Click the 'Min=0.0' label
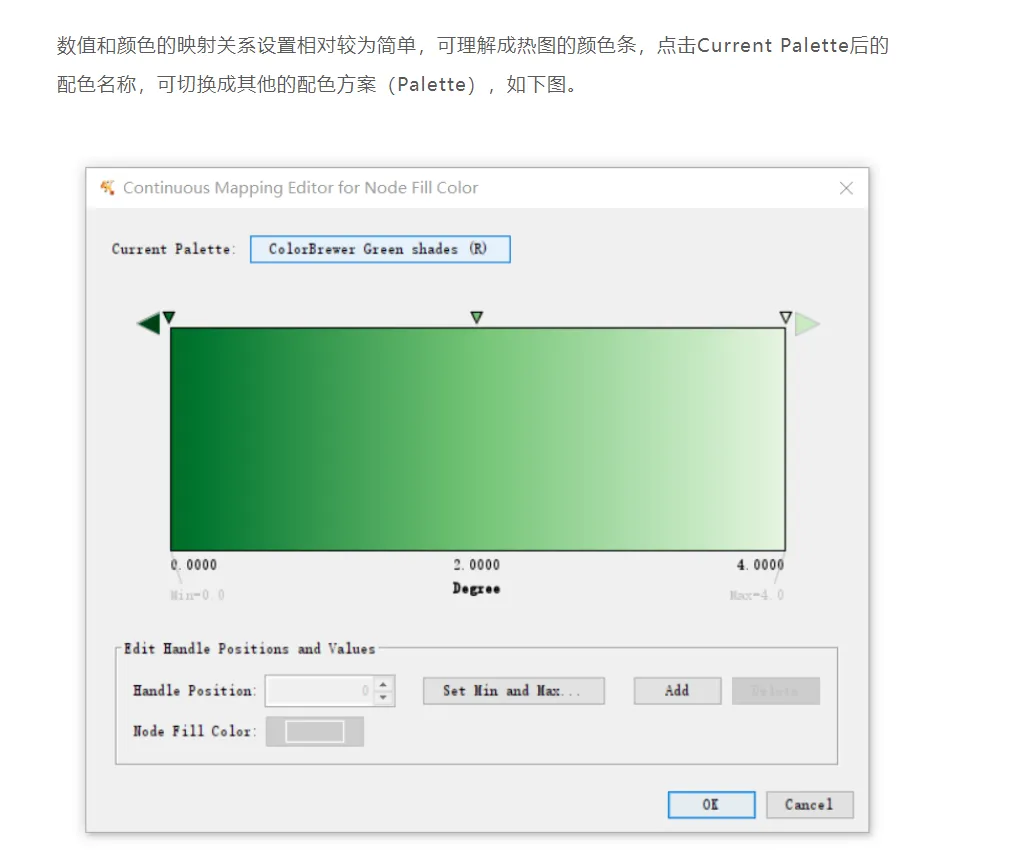 point(198,595)
